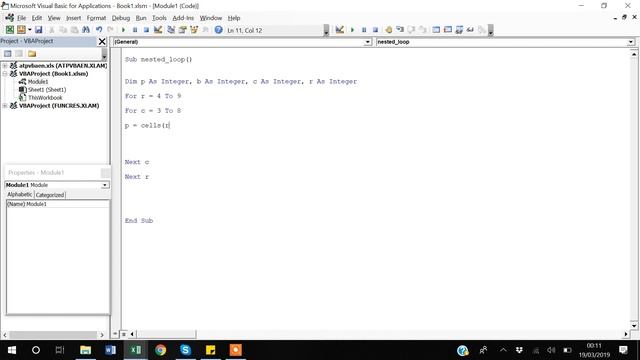Undo the last edit
The image size is (640, 360).
[99, 30]
